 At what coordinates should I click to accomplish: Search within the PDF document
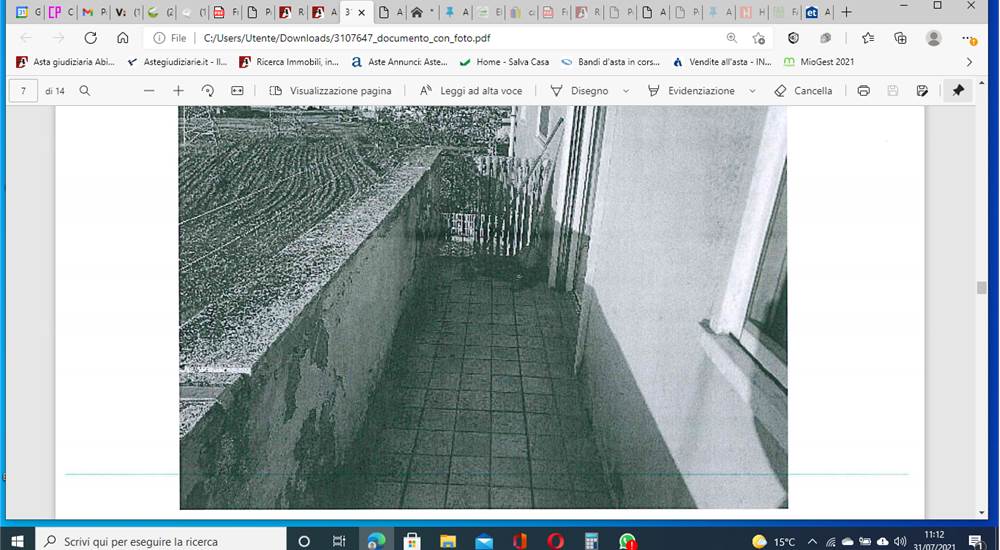(84, 91)
